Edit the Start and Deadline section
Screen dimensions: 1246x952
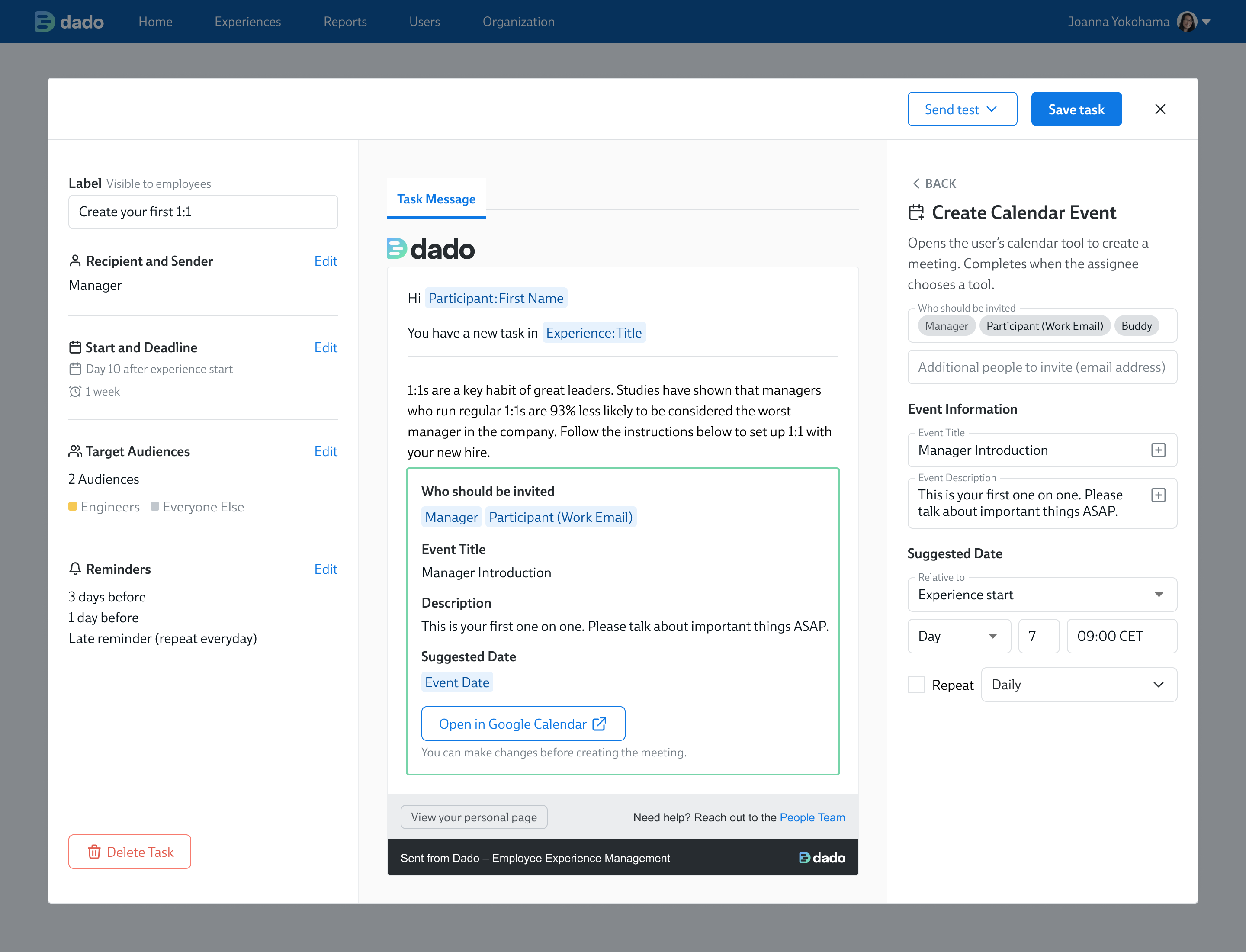326,347
